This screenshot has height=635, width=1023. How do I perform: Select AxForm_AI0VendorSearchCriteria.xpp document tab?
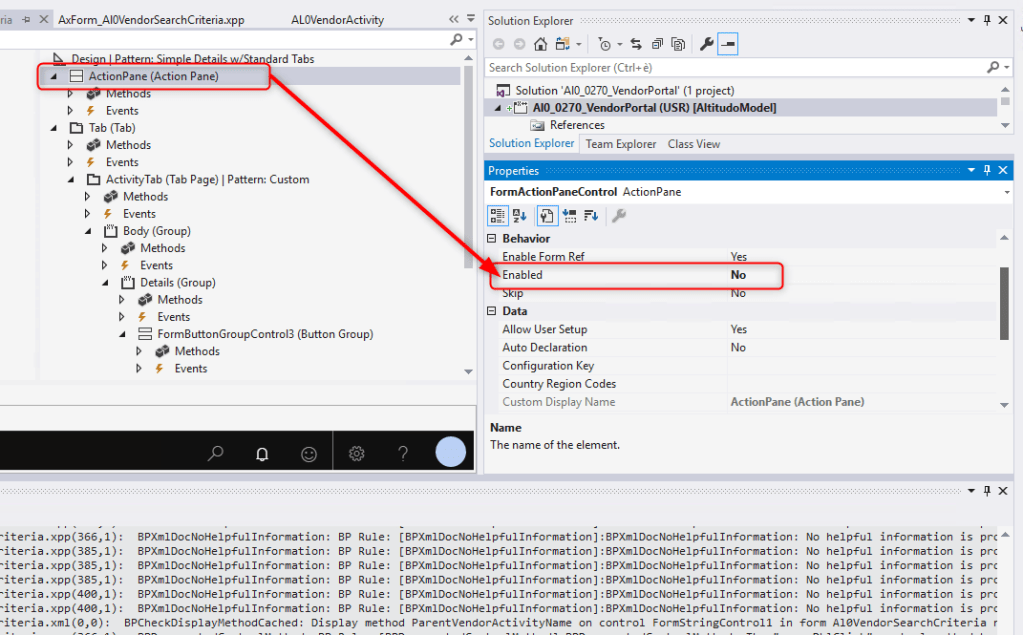[x=151, y=19]
